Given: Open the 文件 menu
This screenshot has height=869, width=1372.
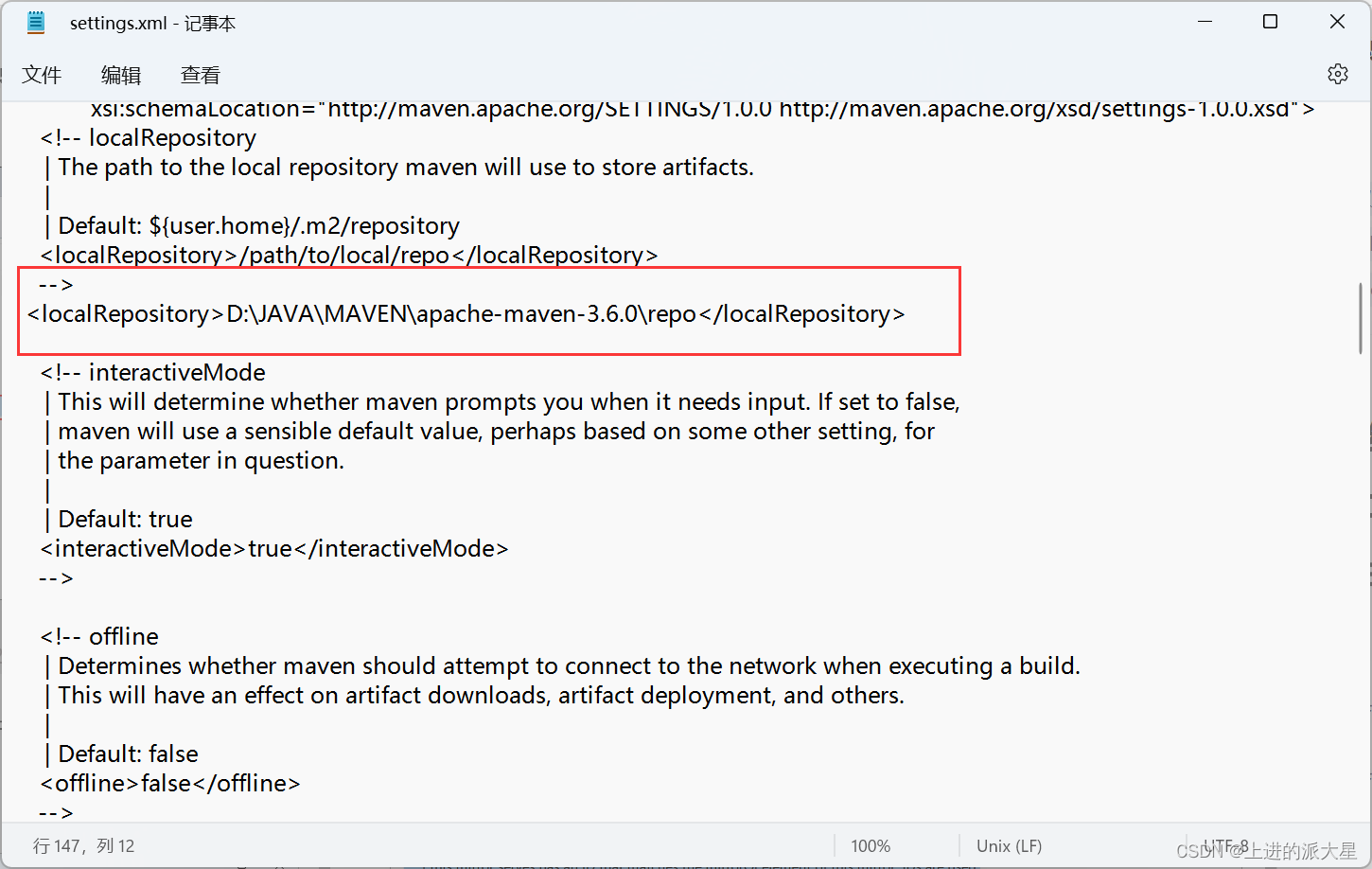Looking at the screenshot, I should pyautogui.click(x=42, y=75).
